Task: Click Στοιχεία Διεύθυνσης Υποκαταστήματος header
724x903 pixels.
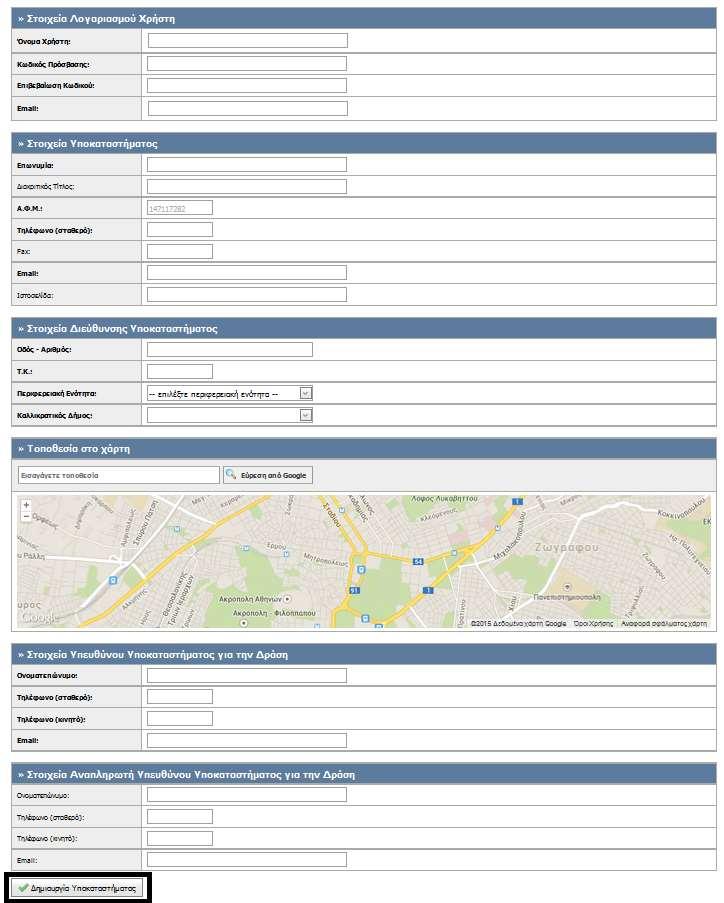Action: coord(363,329)
